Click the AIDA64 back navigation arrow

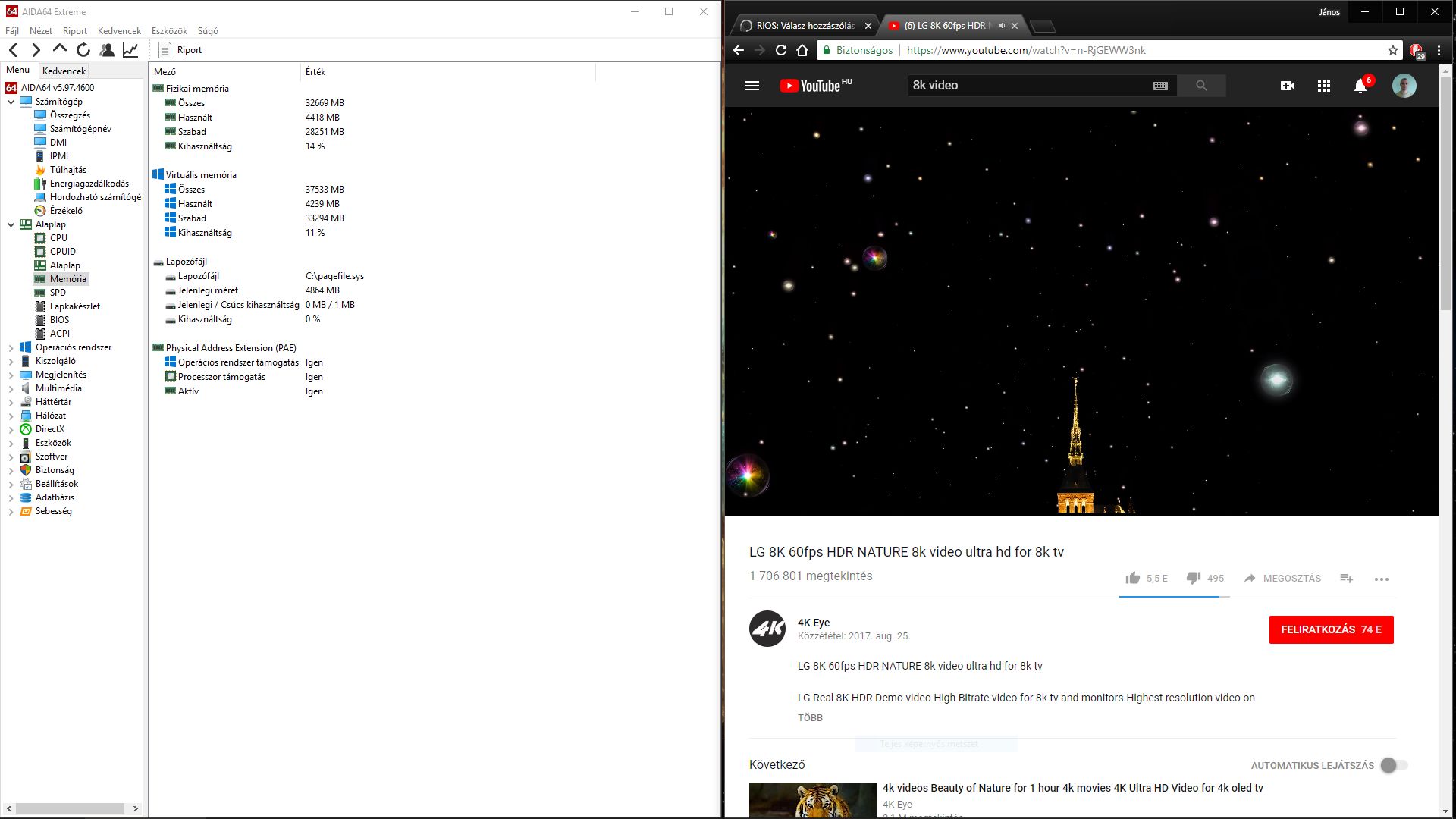click(x=14, y=50)
